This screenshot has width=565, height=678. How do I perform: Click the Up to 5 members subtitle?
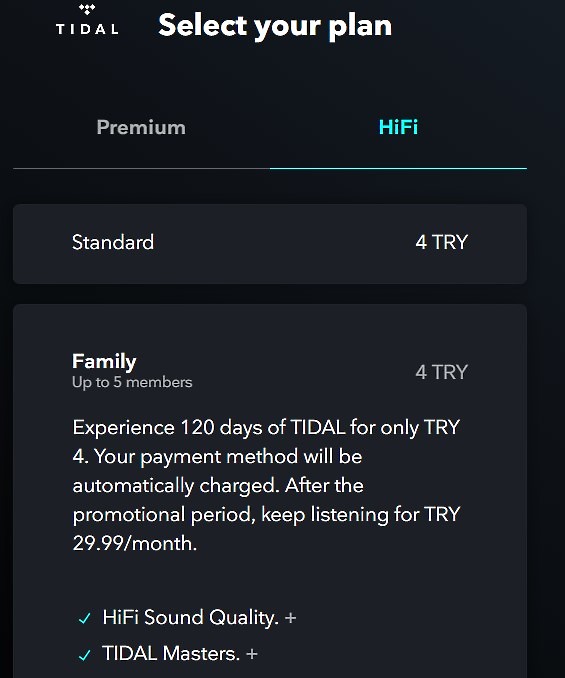point(132,382)
